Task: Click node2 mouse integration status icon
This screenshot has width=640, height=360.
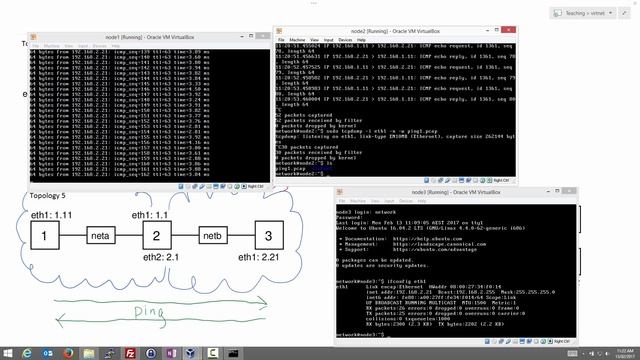Action: point(483,180)
